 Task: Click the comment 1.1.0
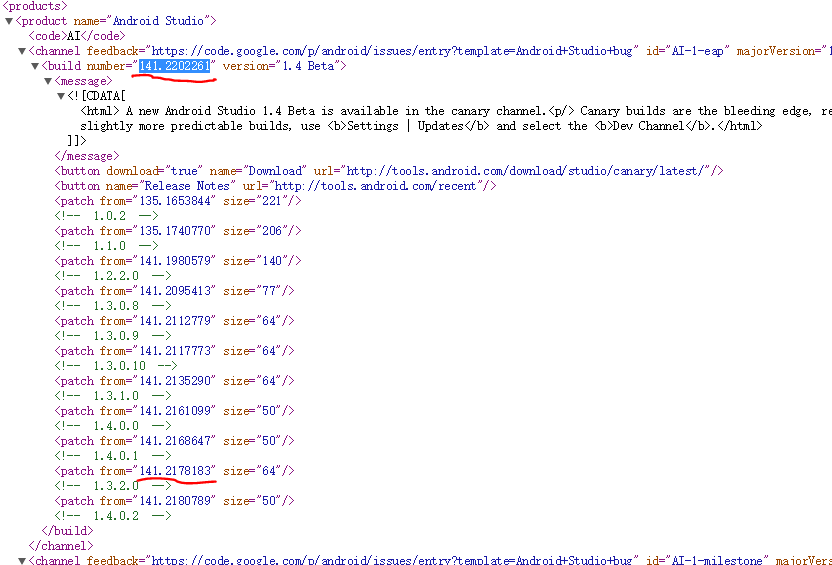[x=106, y=246]
